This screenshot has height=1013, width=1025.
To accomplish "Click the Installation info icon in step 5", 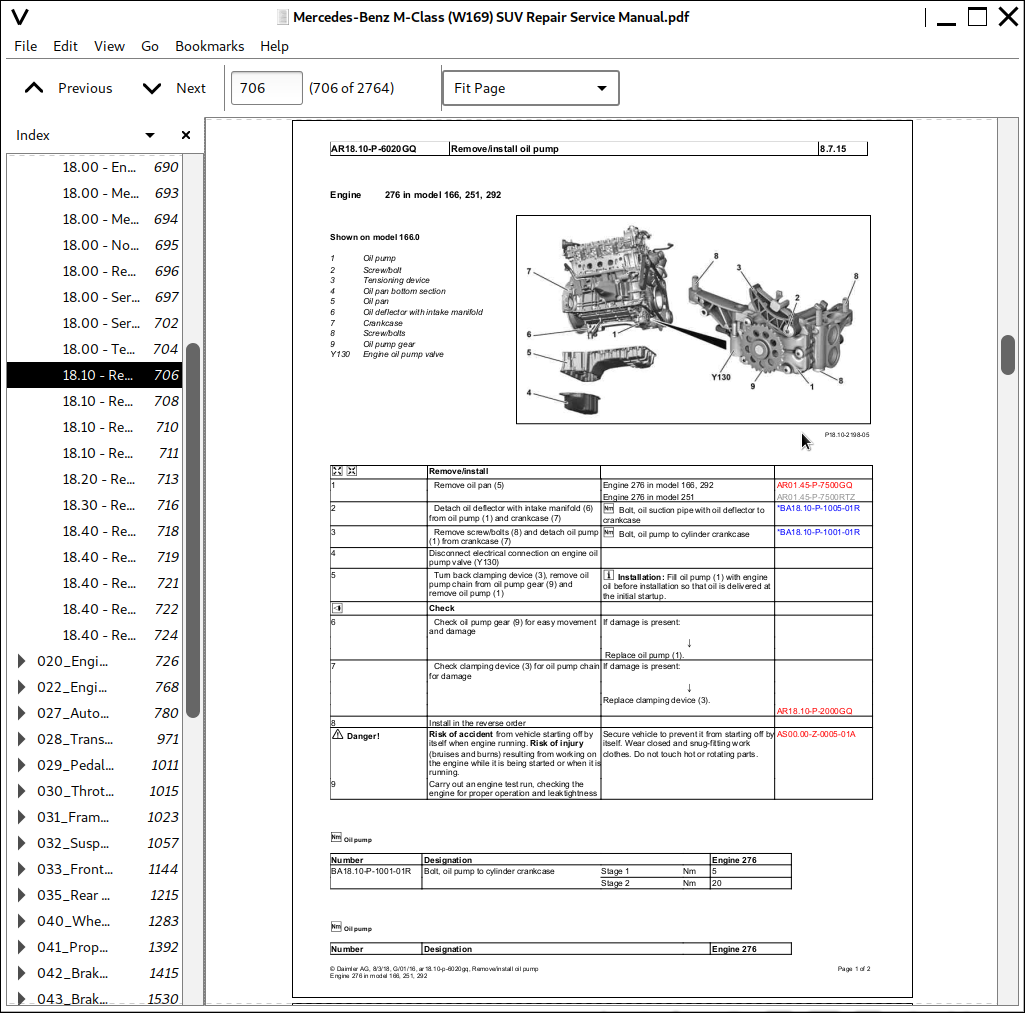I will (609, 576).
